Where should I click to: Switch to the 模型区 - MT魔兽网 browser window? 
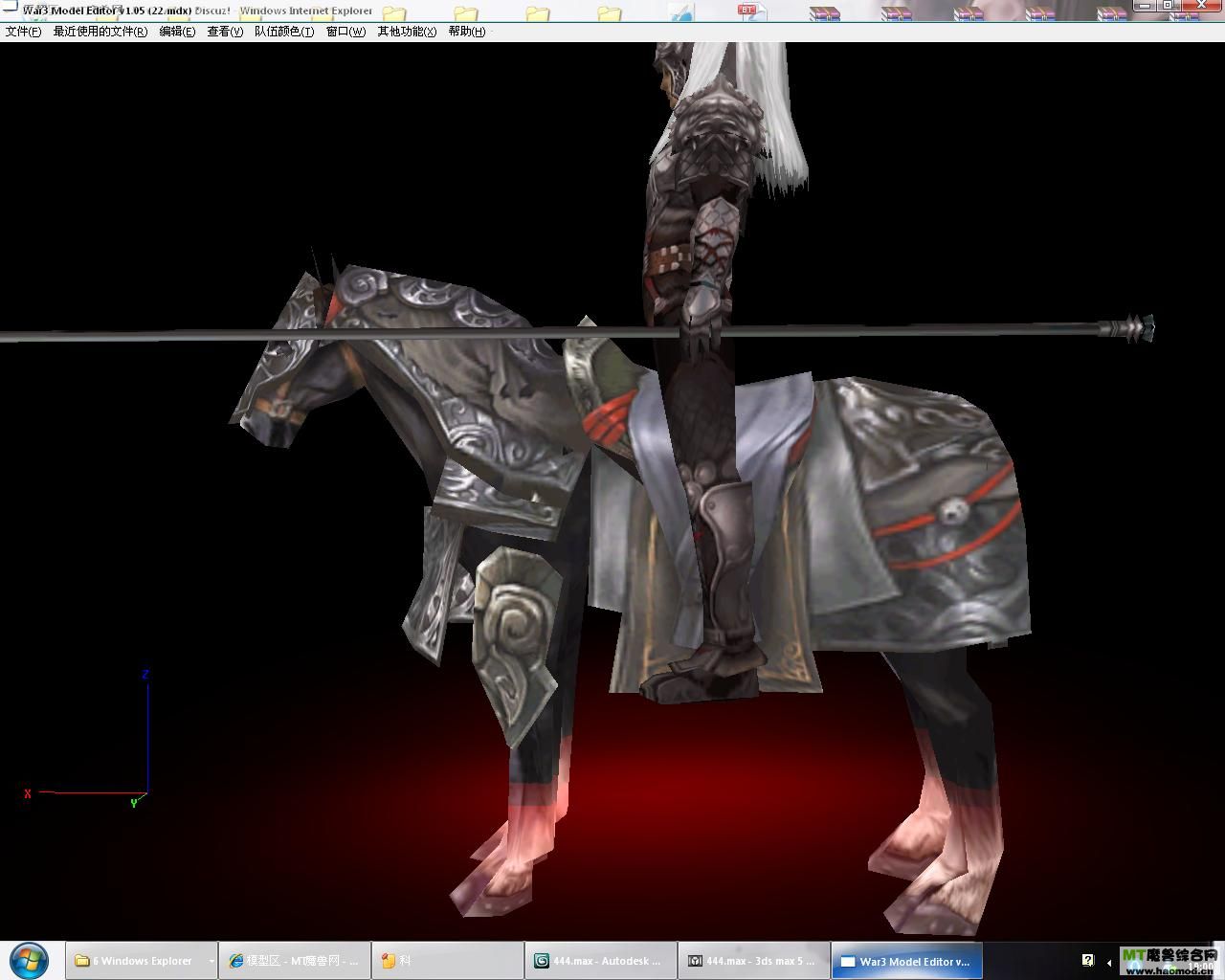pos(295,961)
